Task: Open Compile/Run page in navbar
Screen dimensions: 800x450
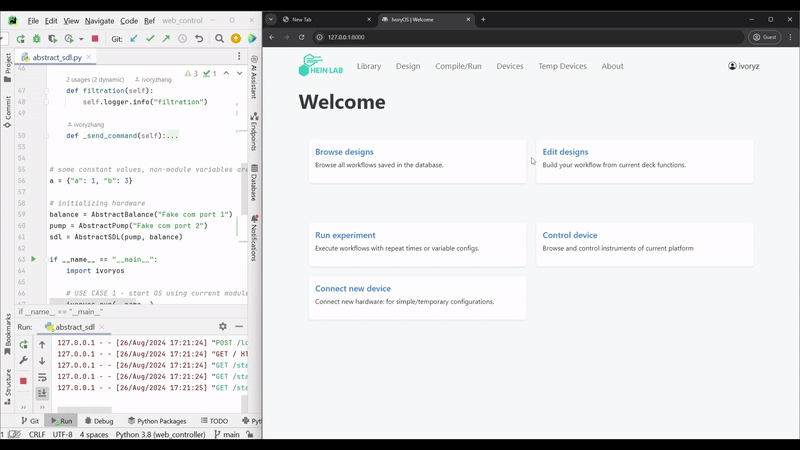Action: pos(458,66)
